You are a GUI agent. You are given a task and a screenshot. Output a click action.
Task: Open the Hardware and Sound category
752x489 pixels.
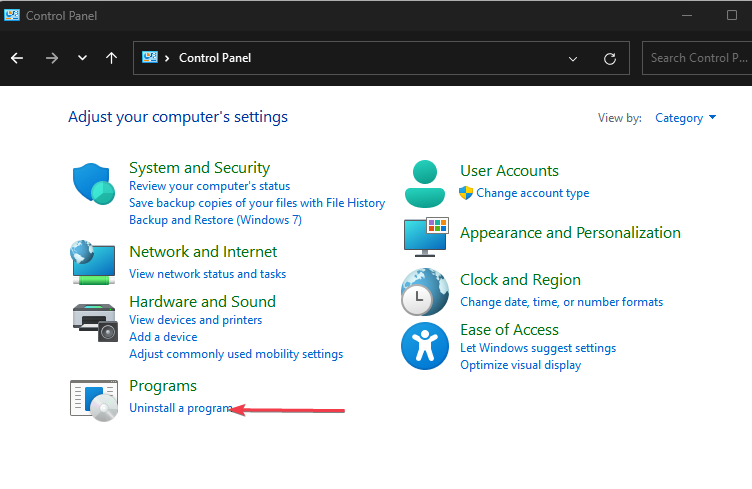(202, 302)
